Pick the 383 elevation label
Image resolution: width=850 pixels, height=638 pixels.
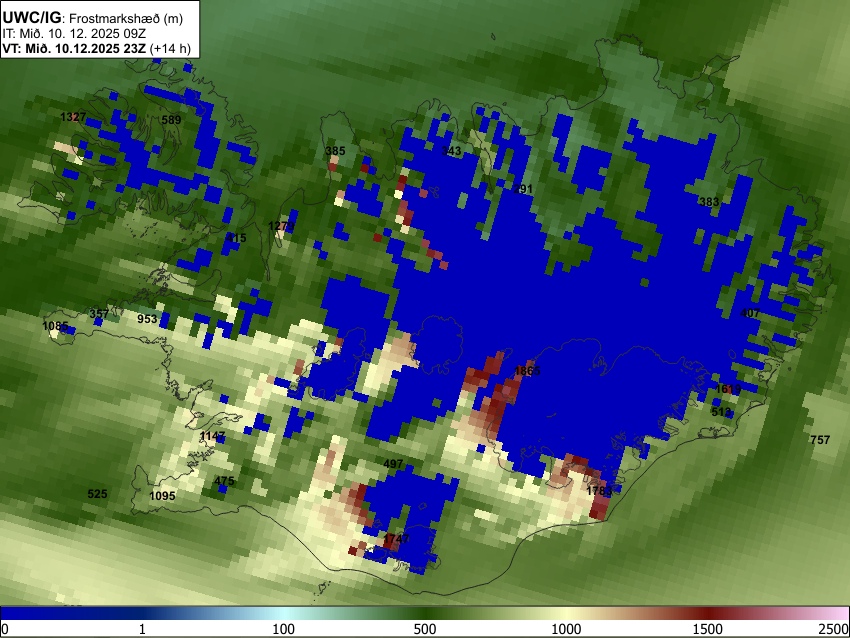coord(709,202)
